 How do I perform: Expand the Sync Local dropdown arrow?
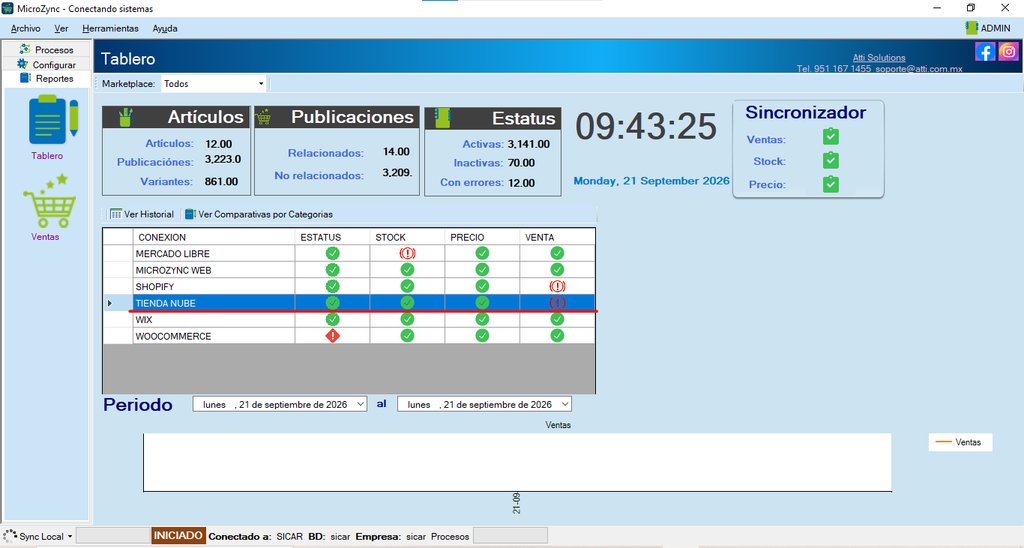pyautogui.click(x=70, y=536)
